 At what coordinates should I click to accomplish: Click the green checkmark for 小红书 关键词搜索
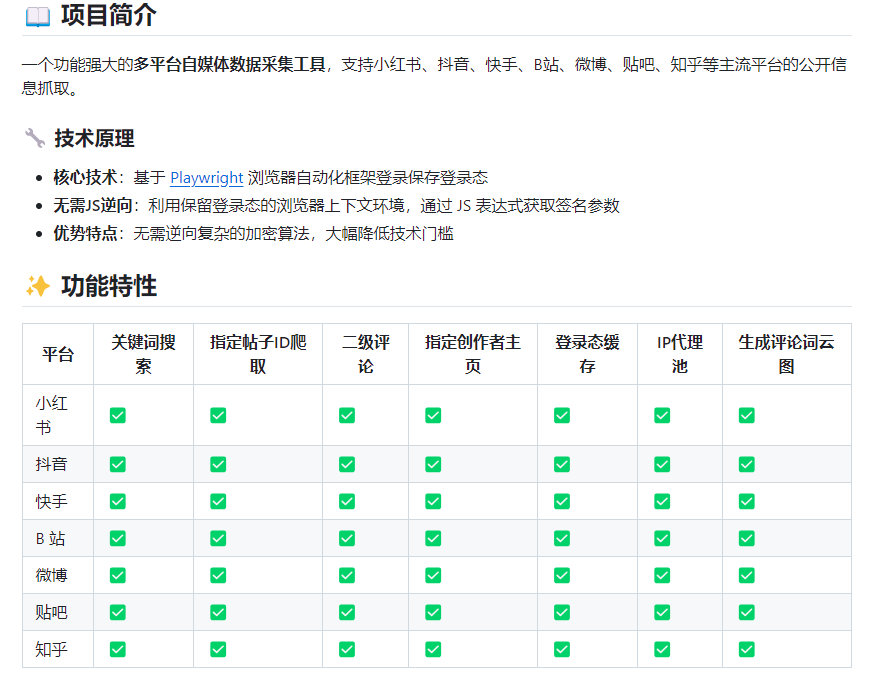[117, 414]
